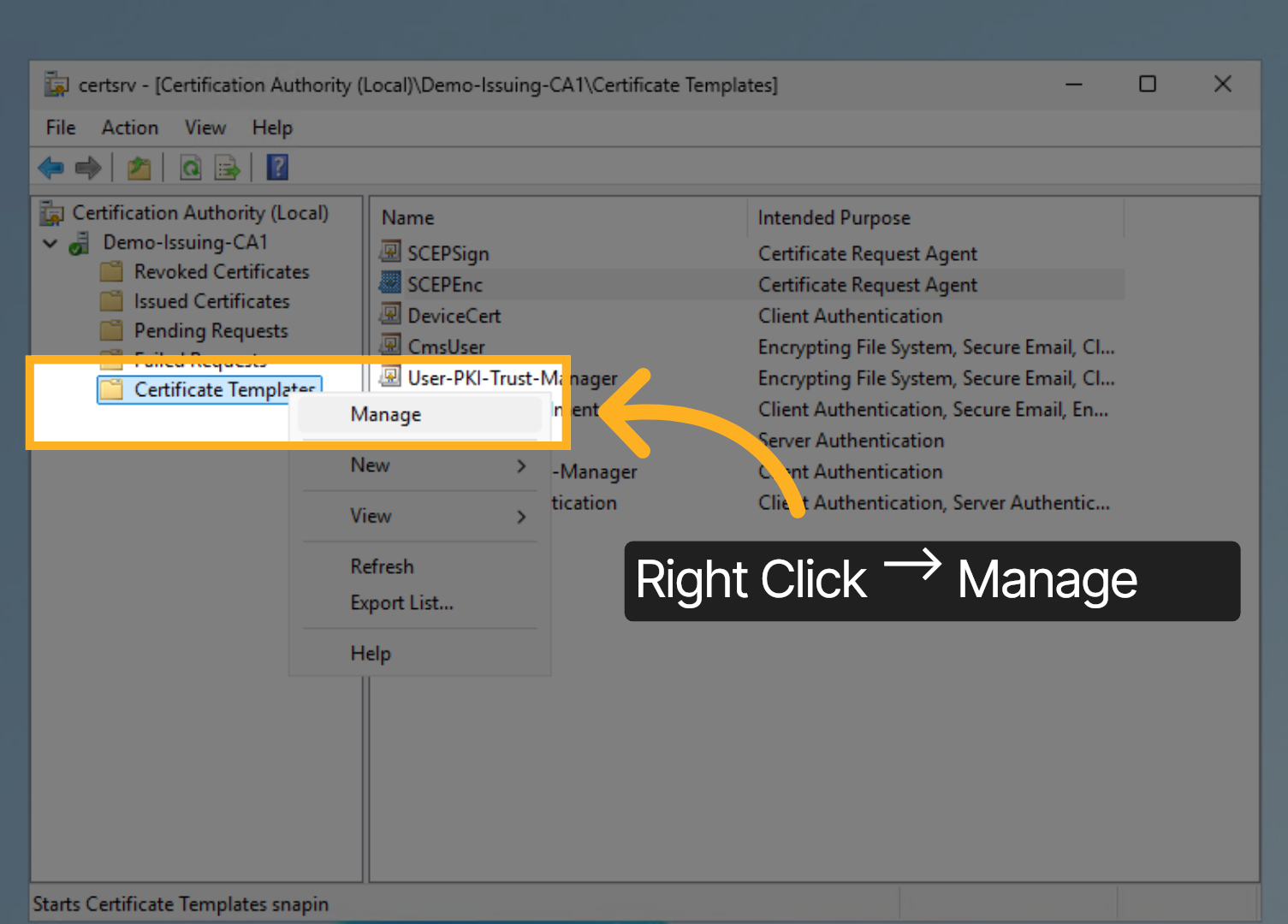This screenshot has width=1288, height=924.
Task: Open Help via the question mark toolbar icon
Action: pos(276,167)
